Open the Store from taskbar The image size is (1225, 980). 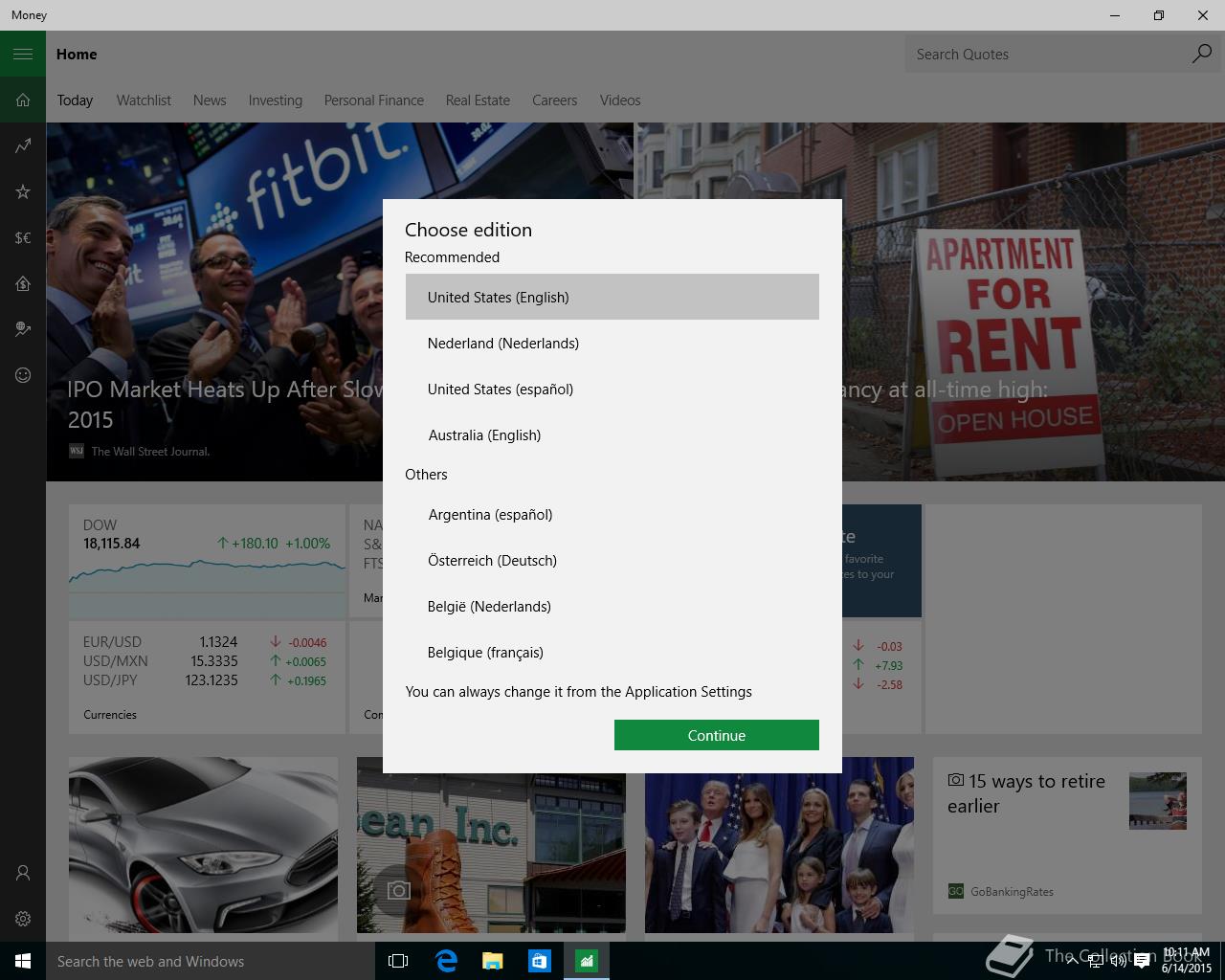pos(539,961)
